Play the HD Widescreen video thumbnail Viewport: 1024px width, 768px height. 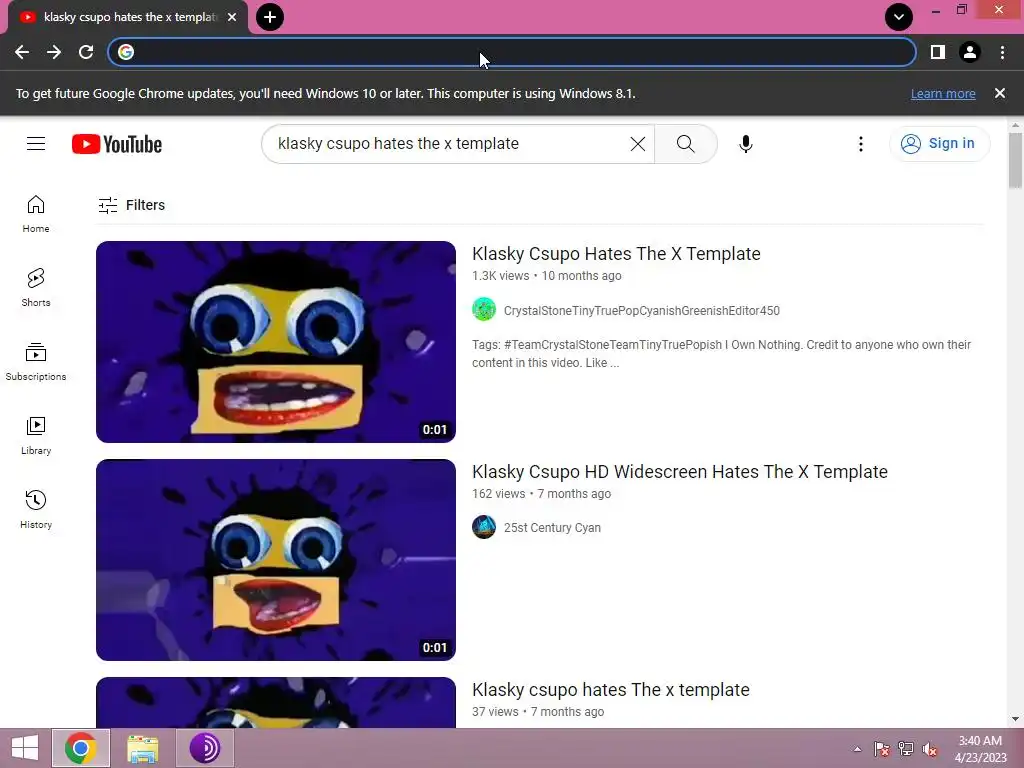coord(276,560)
